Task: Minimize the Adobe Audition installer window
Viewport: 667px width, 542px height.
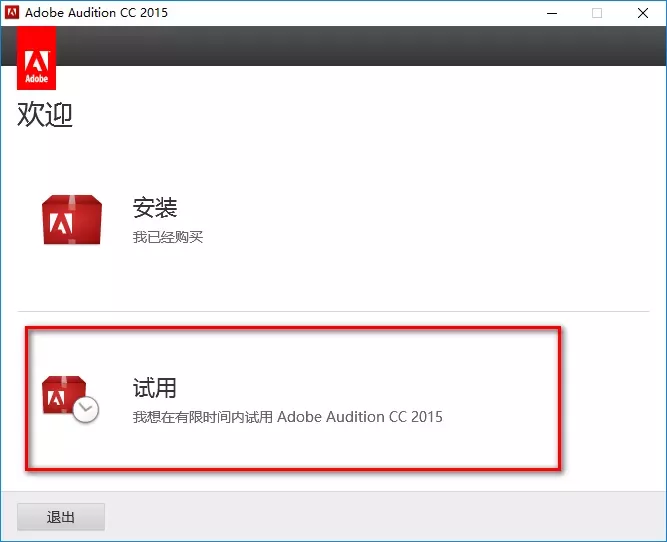Action: click(x=551, y=13)
